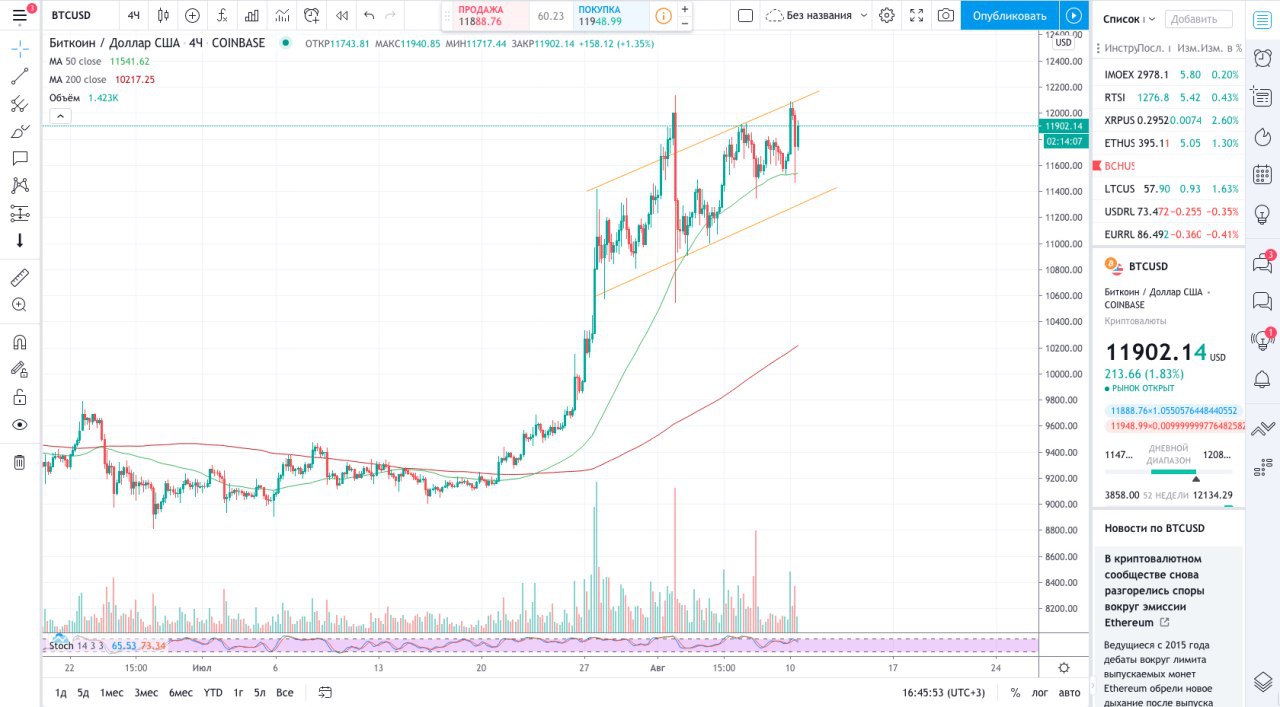The image size is (1280, 707).
Task: Open the clock timezone 16:45:53 (UTC+3)
Action: pyautogui.click(x=943, y=692)
